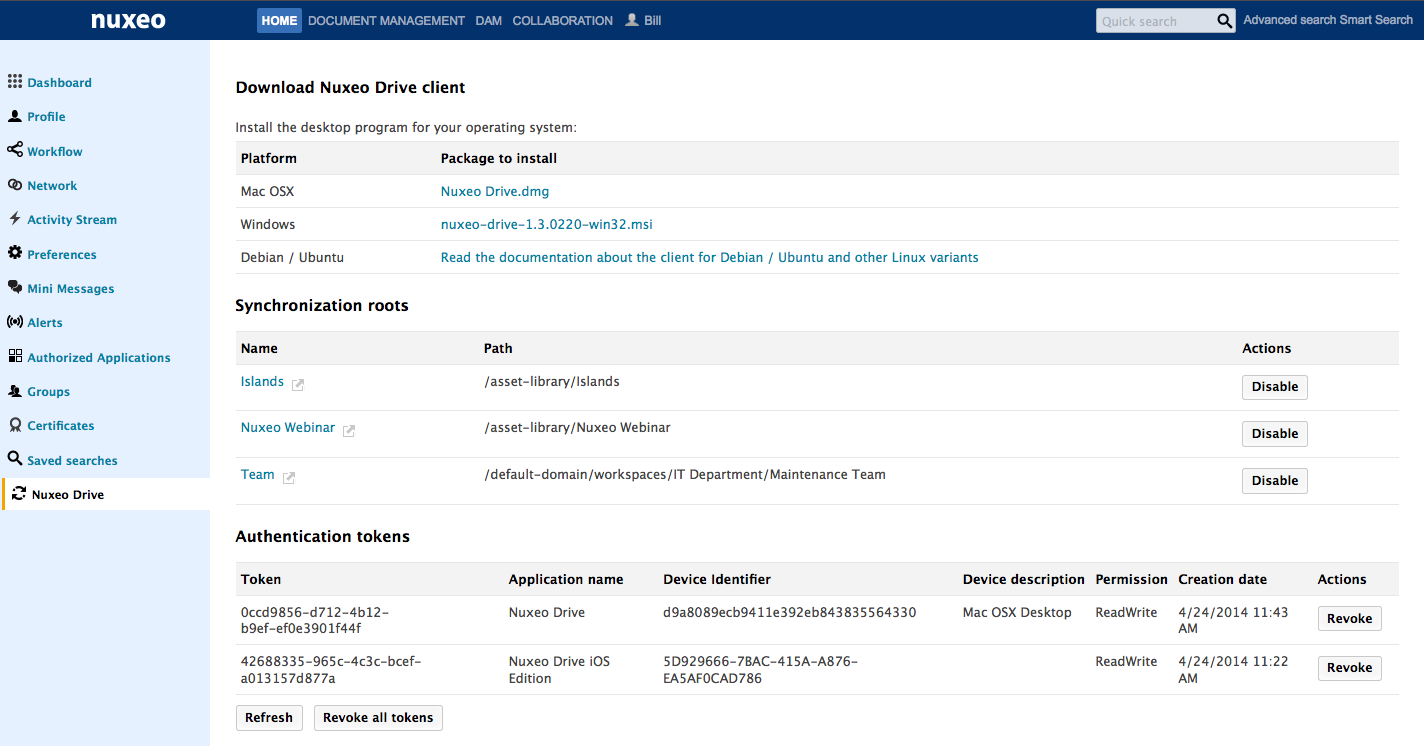Click the Mac OSX platform cell

(267, 191)
